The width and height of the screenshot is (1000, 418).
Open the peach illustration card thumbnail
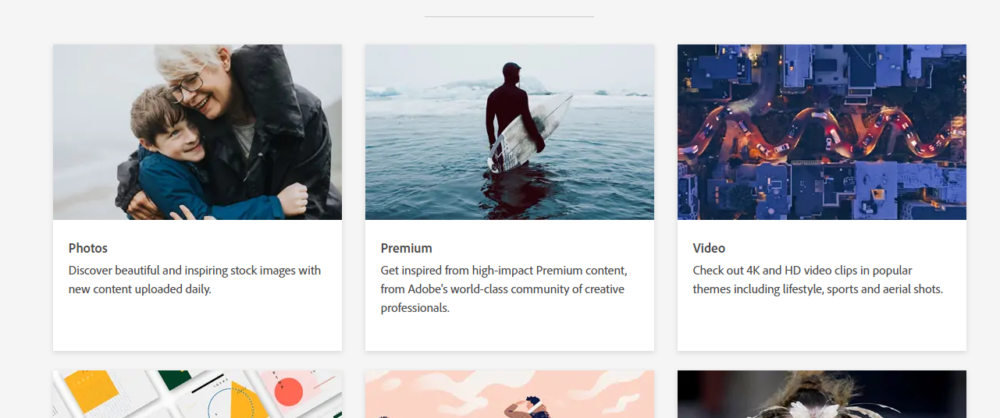pyautogui.click(x=509, y=395)
